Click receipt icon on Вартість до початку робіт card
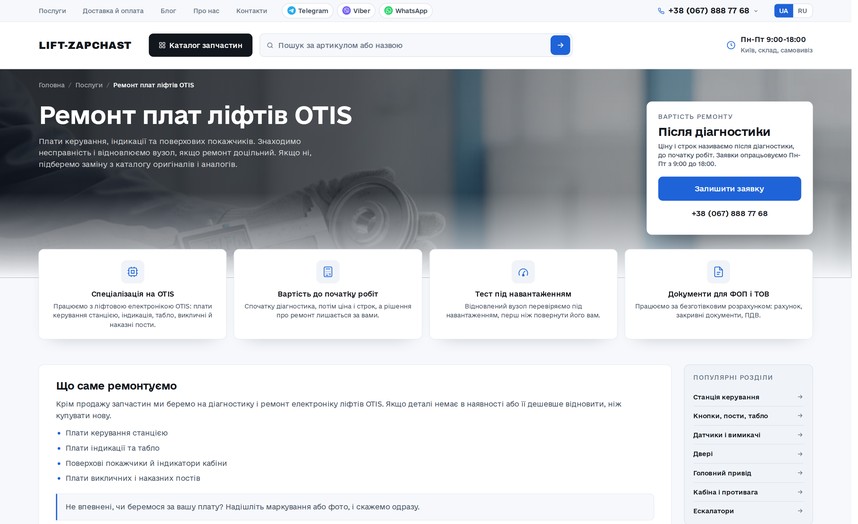This screenshot has height=524, width=858. coord(328,272)
